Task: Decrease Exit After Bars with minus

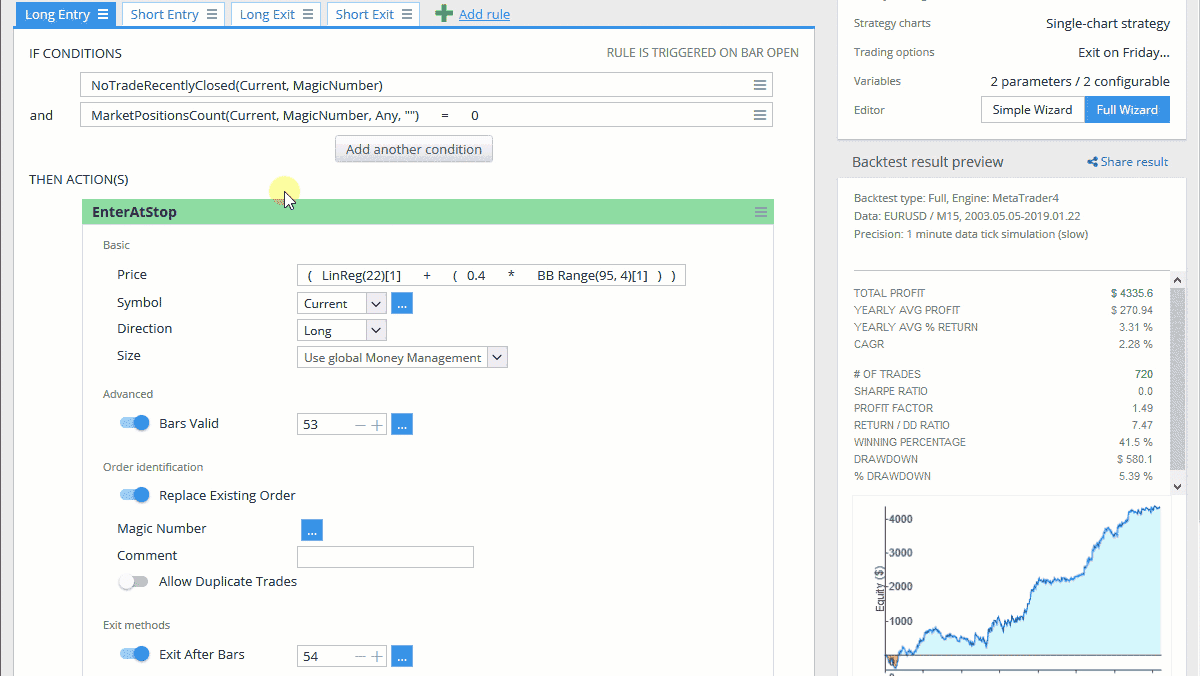Action: point(361,657)
